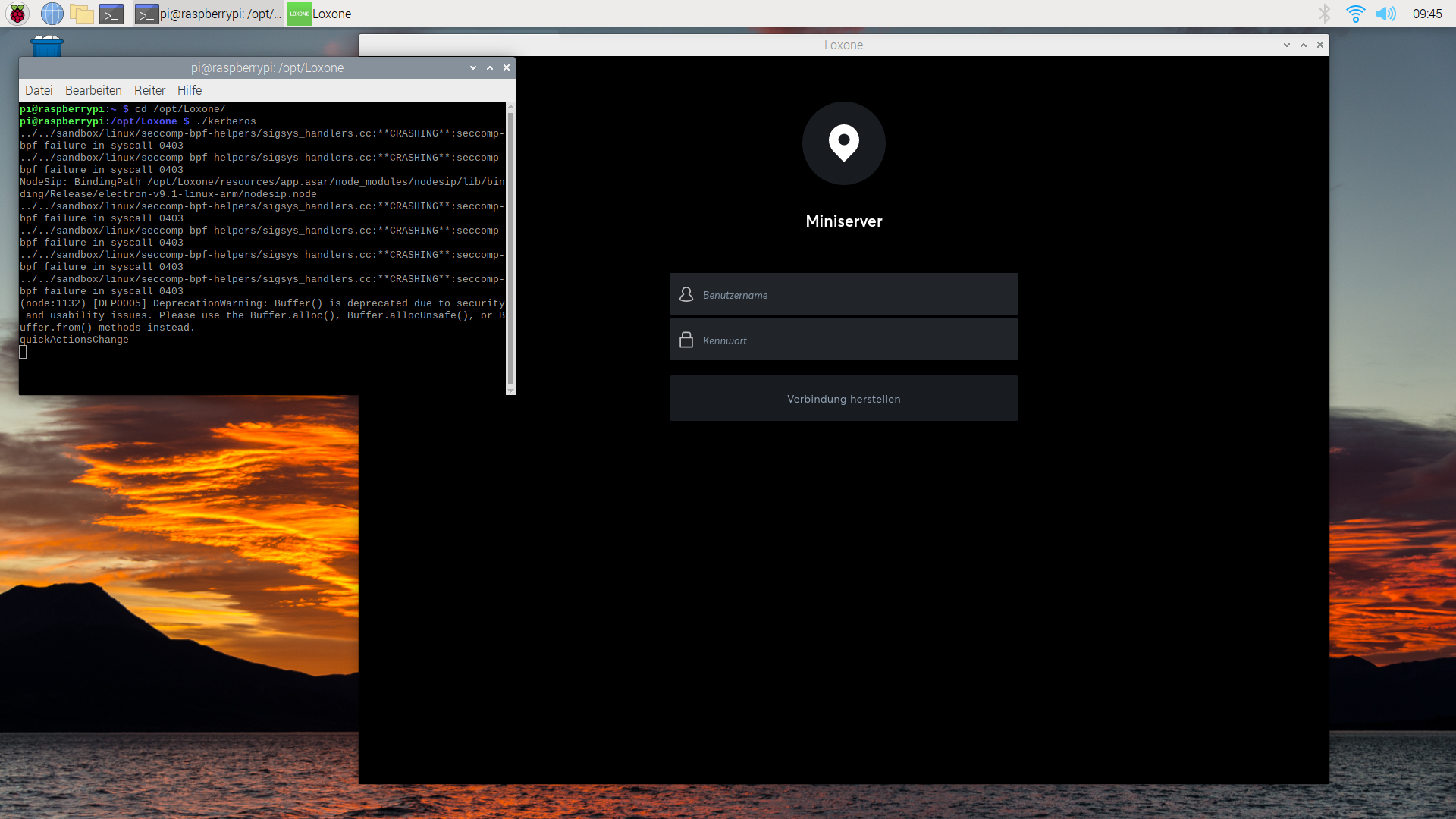Click the Loxone window title bar
This screenshot has width=1456, height=819.
click(843, 45)
